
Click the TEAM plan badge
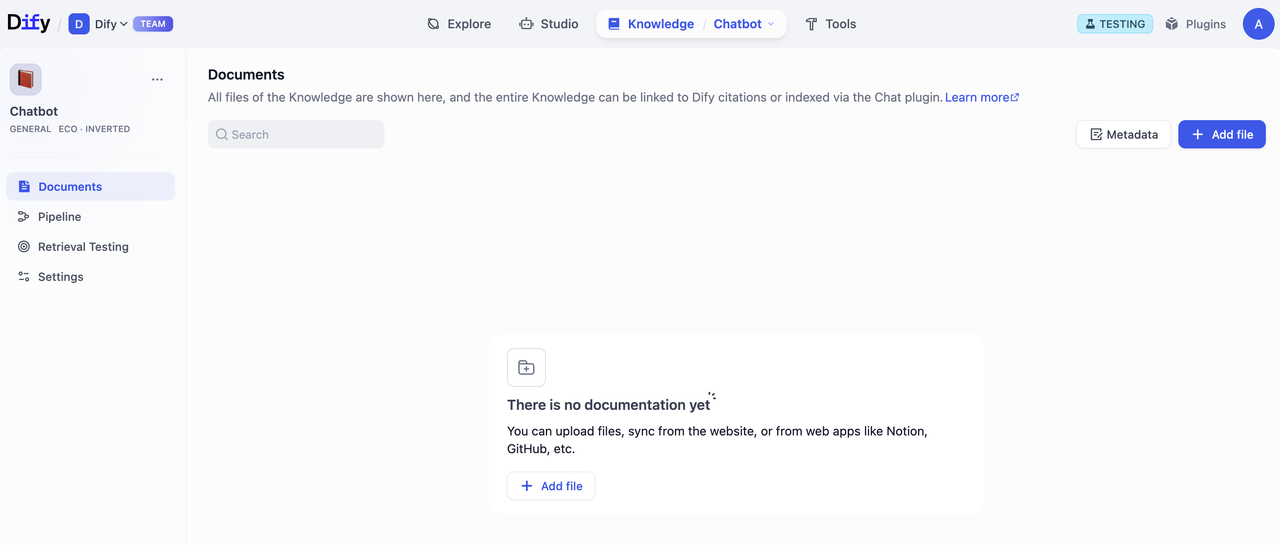tap(153, 24)
